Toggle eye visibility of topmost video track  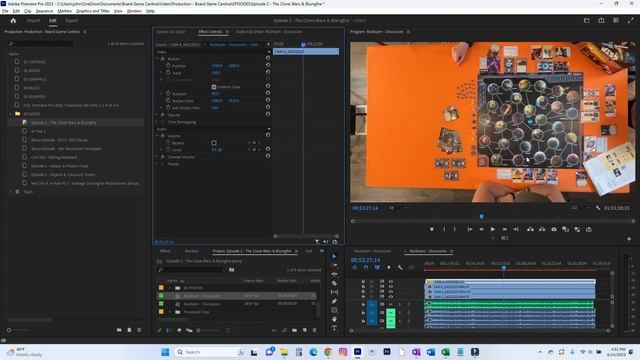(x=391, y=282)
